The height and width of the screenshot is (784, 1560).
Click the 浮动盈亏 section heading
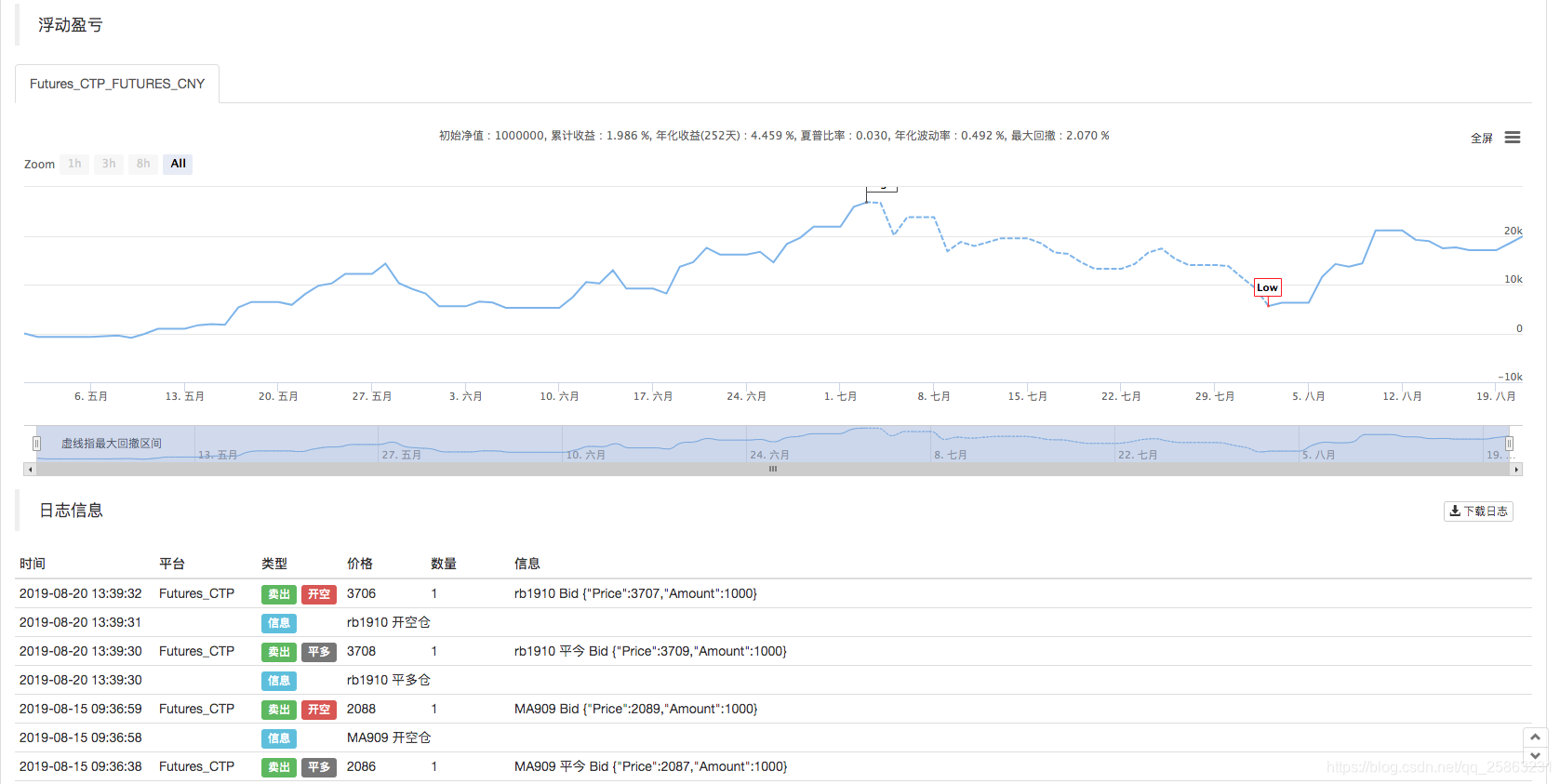(71, 25)
